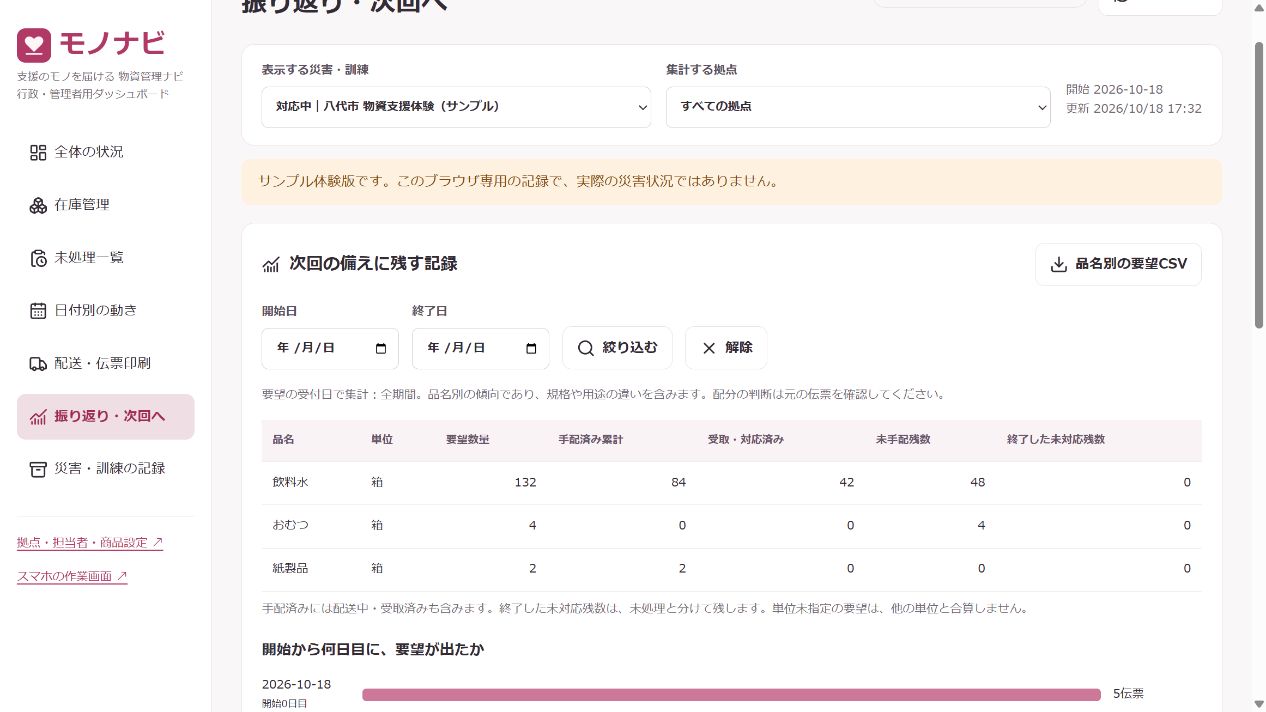Click the 84 value in 飲料水 row
The width and height of the screenshot is (1266, 712).
[678, 483]
